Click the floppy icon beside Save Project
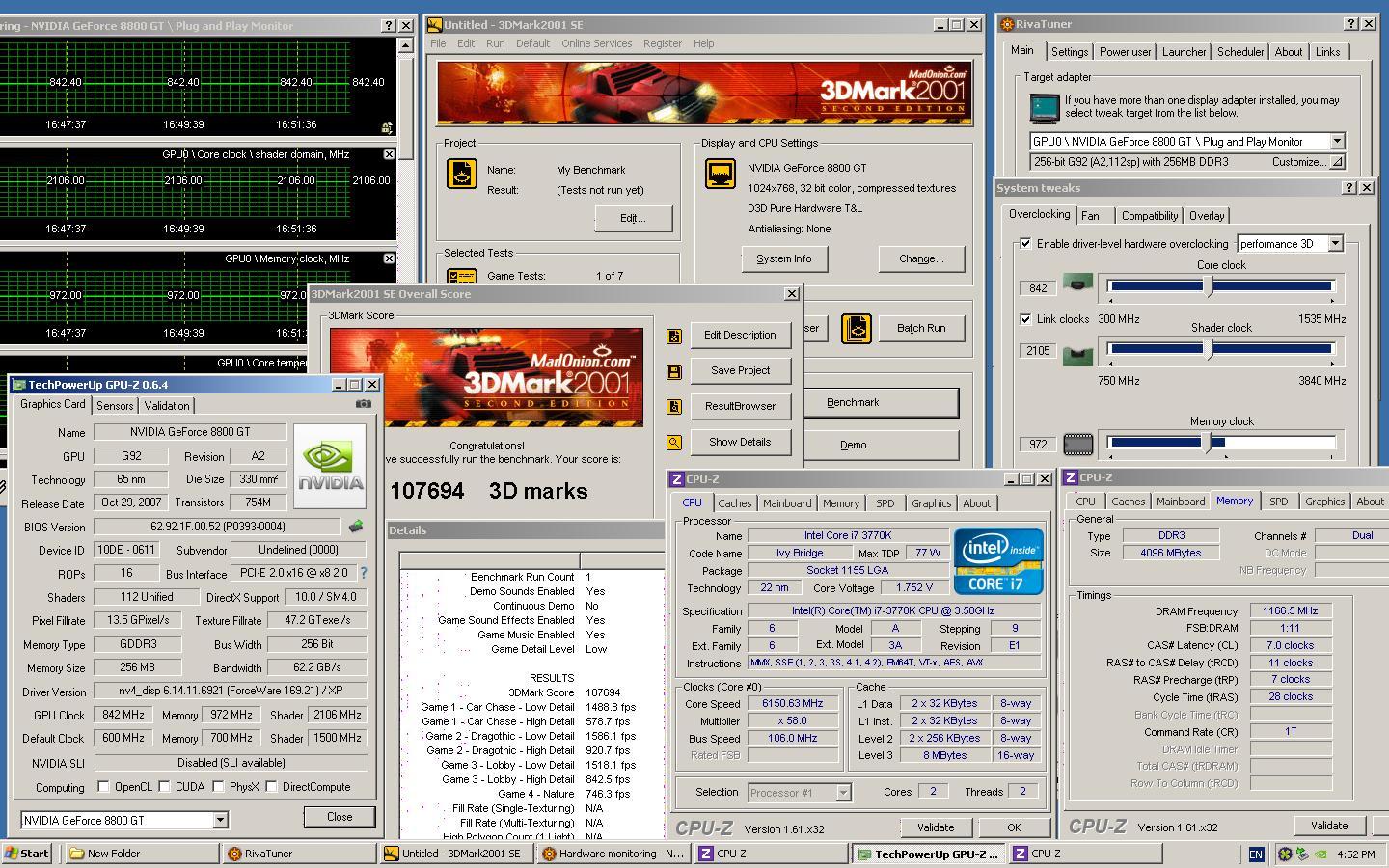 click(673, 371)
